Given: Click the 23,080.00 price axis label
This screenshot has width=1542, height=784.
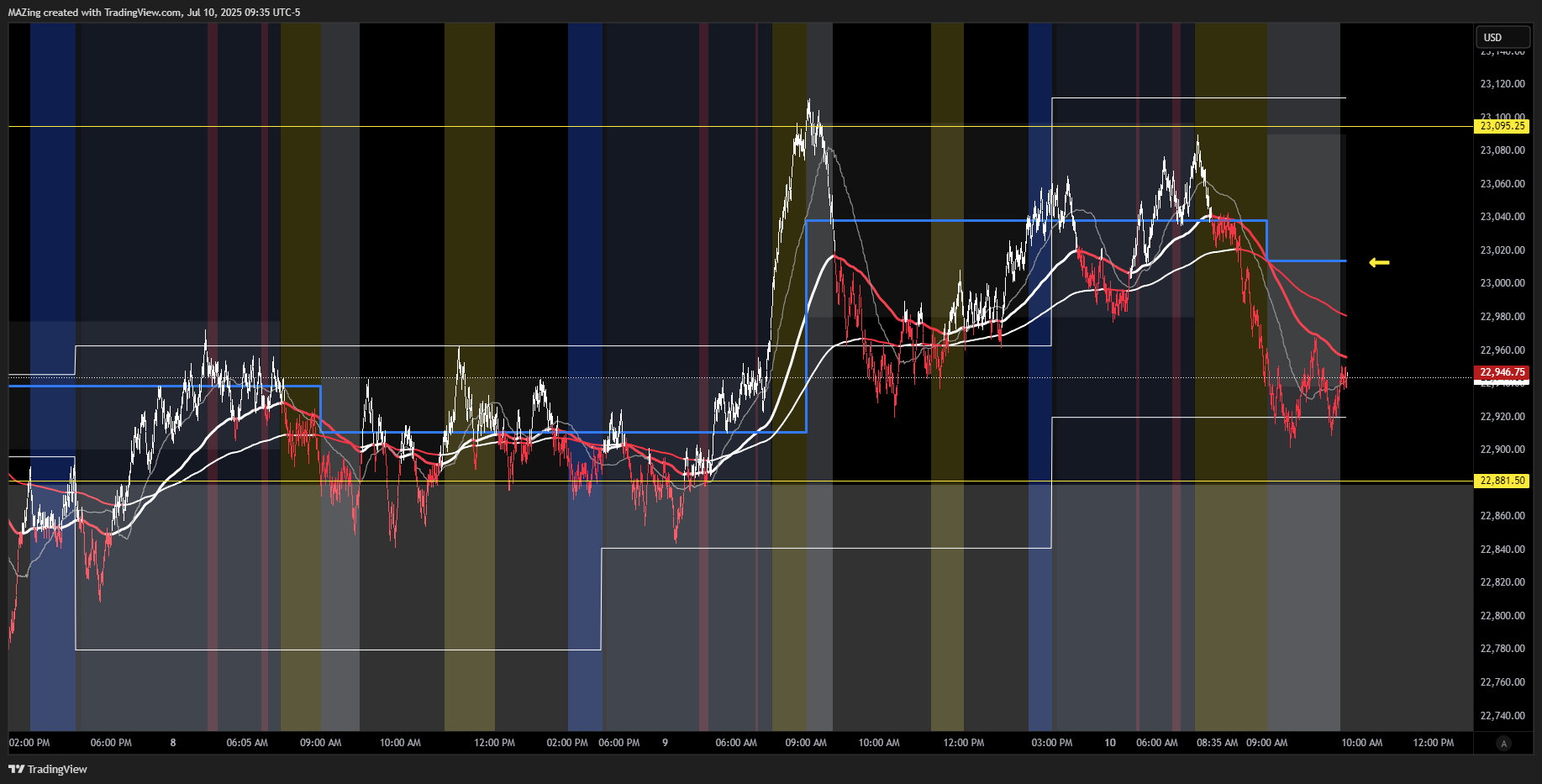Looking at the screenshot, I should click(x=1503, y=150).
